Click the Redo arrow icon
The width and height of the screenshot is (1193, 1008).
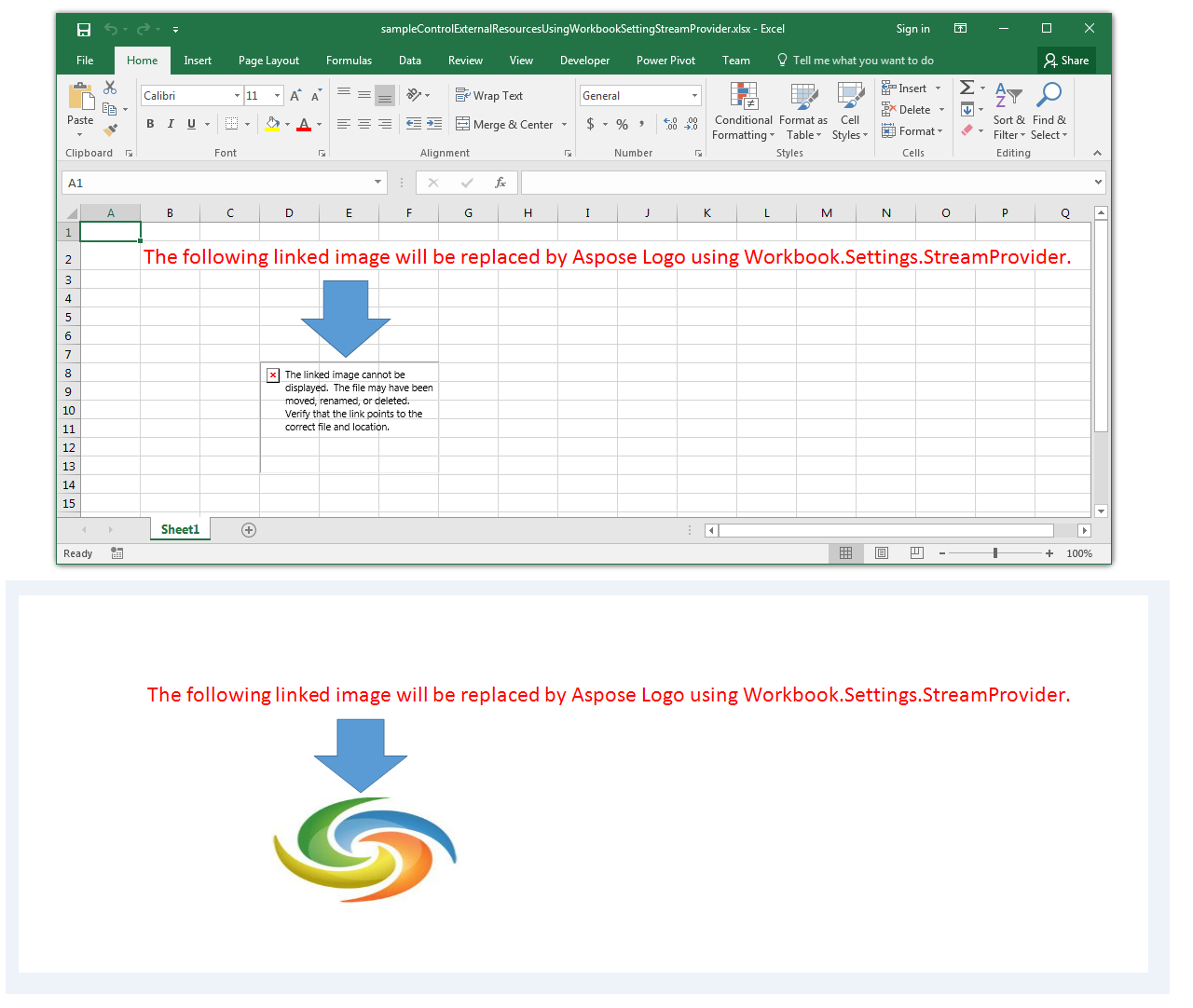tap(144, 29)
